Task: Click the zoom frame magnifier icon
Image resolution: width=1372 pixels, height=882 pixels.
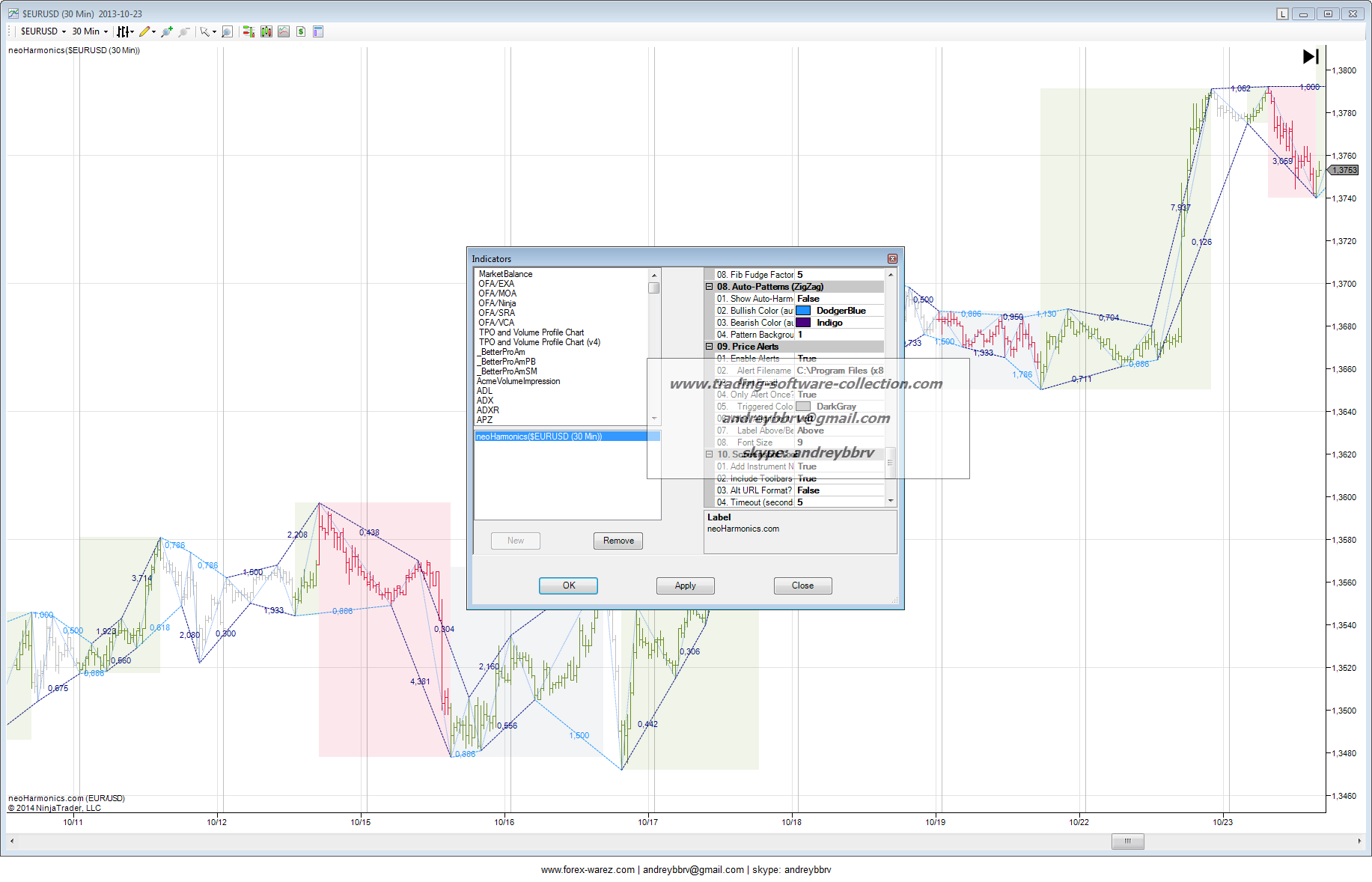Action: click(227, 31)
